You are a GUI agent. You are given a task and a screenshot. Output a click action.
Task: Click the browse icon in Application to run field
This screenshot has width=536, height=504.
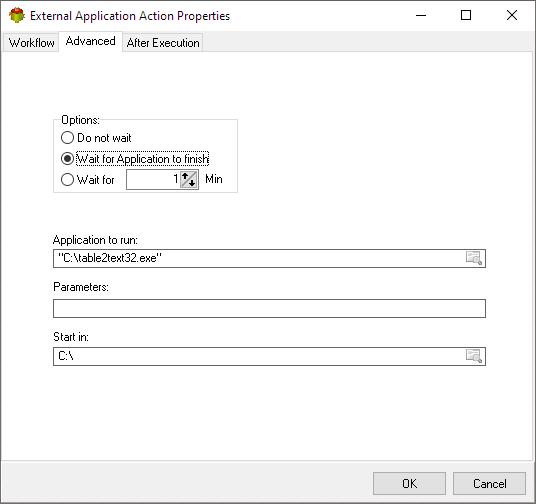click(474, 258)
